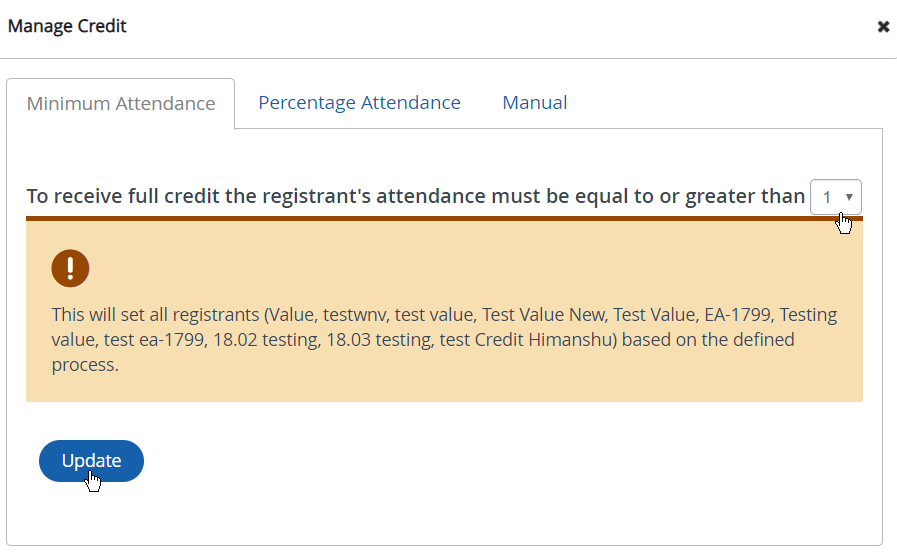Open the Percentage Attendance tab
The image size is (897, 553).
[359, 103]
